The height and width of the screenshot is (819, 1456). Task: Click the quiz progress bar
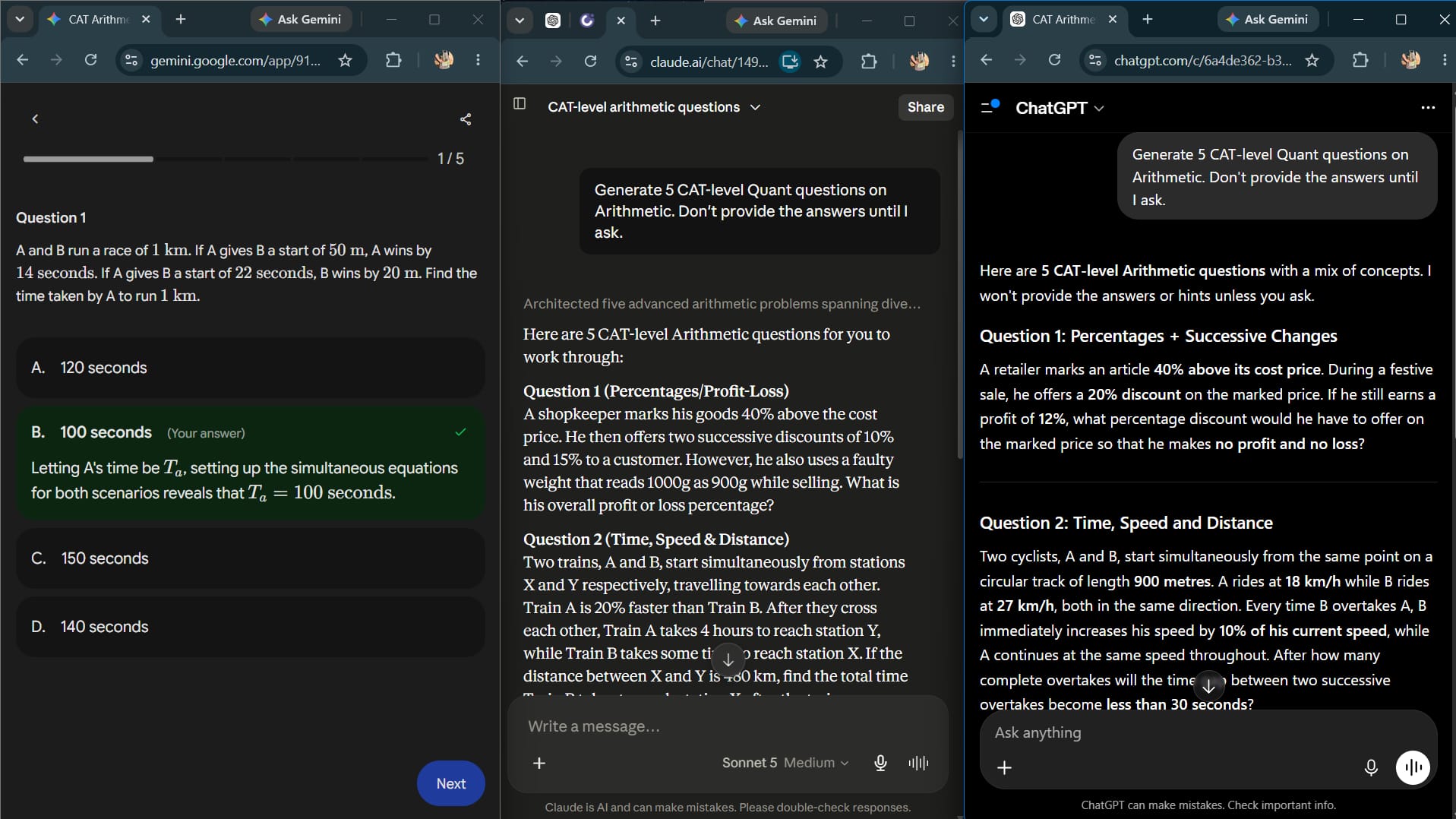(x=226, y=159)
